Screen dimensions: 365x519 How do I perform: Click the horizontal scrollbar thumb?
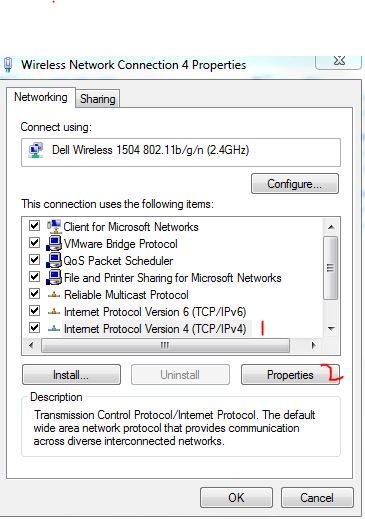[165, 345]
